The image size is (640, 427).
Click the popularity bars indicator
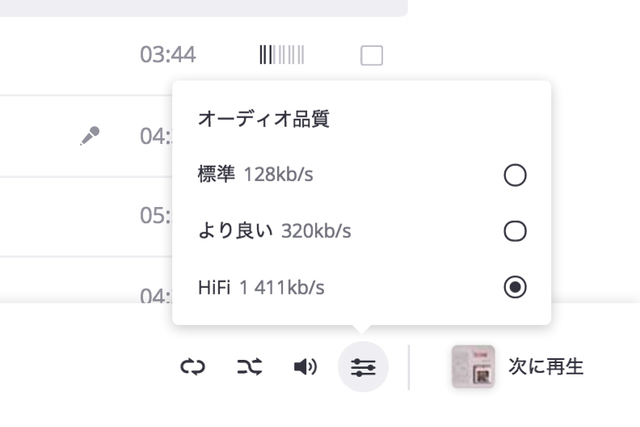tap(282, 55)
